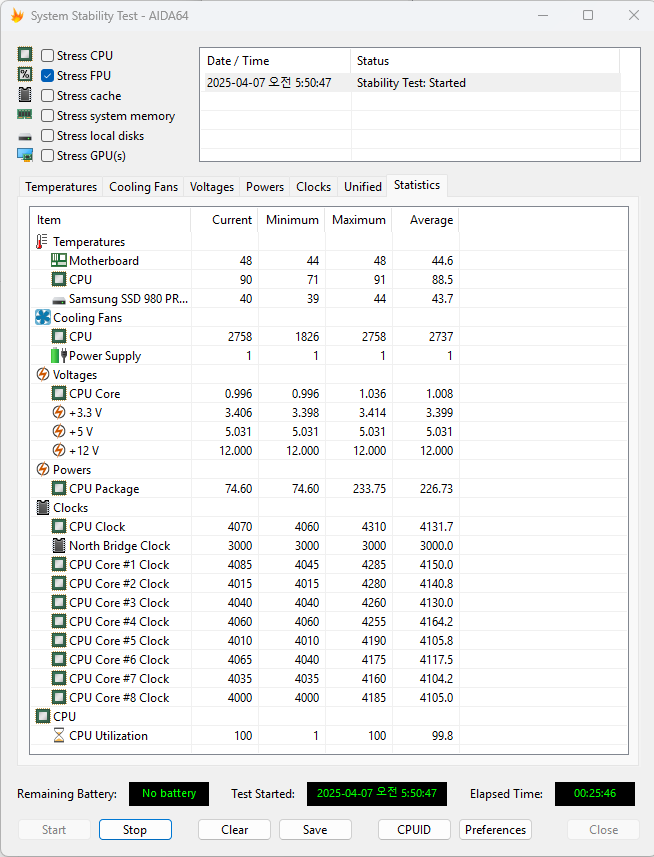This screenshot has width=654, height=857.
Task: Click the Status log column header
Action: tap(485, 61)
